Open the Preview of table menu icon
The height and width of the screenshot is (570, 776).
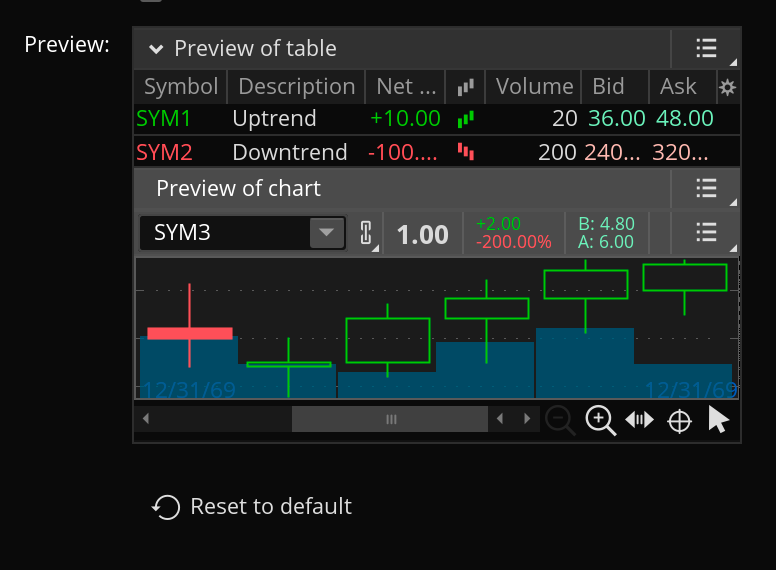pyautogui.click(x=706, y=48)
